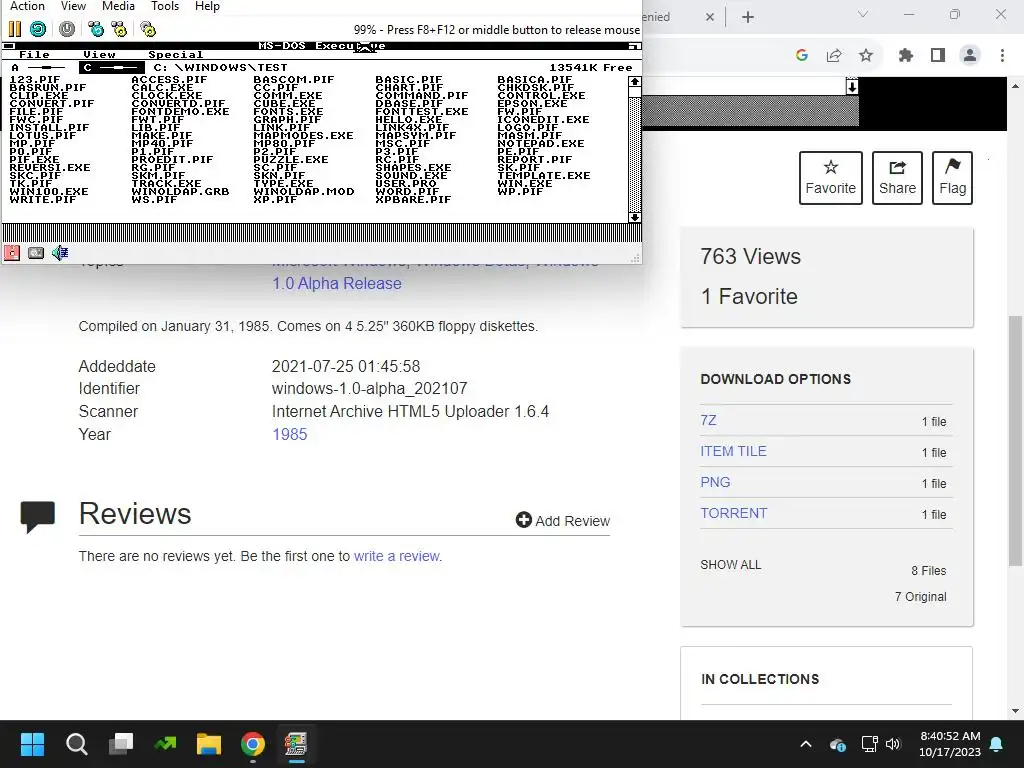1024x768 pixels.
Task: Select PUZZLE.EXE in the file list
Action: (x=291, y=159)
